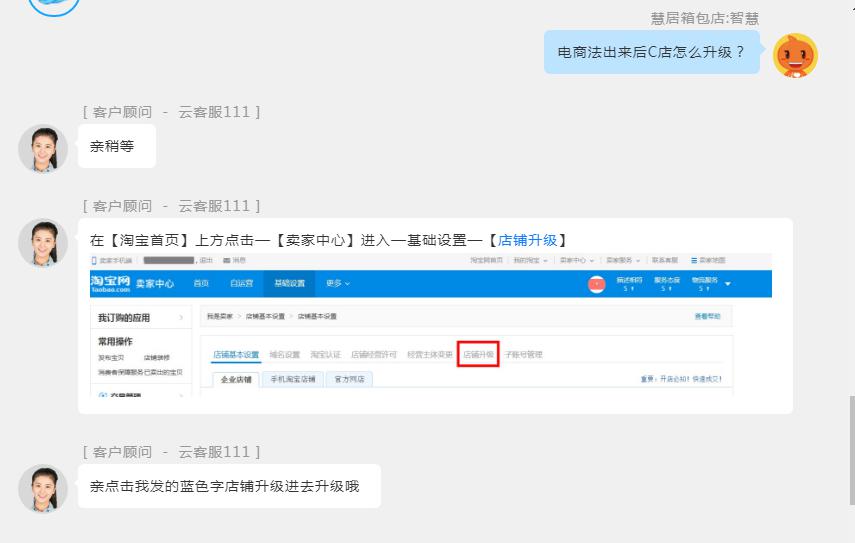Select the red-boxed 店铺升级 tab
The image size is (855, 543).
(x=478, y=354)
